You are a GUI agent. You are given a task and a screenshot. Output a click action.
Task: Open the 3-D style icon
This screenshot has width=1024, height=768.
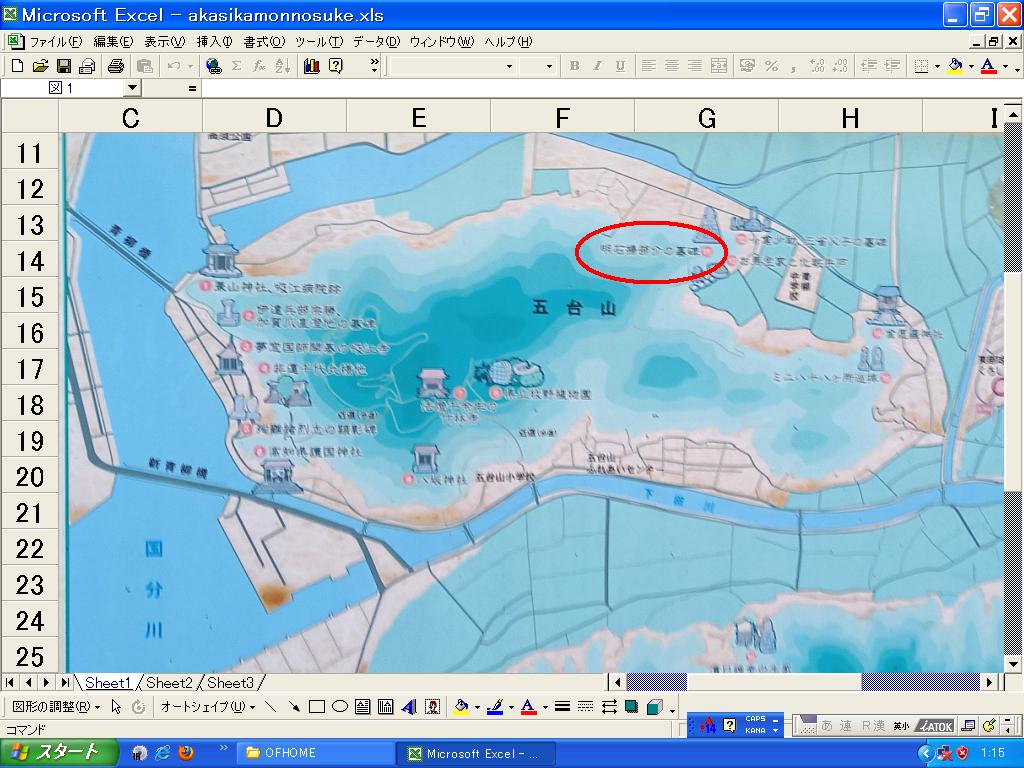[x=654, y=707]
